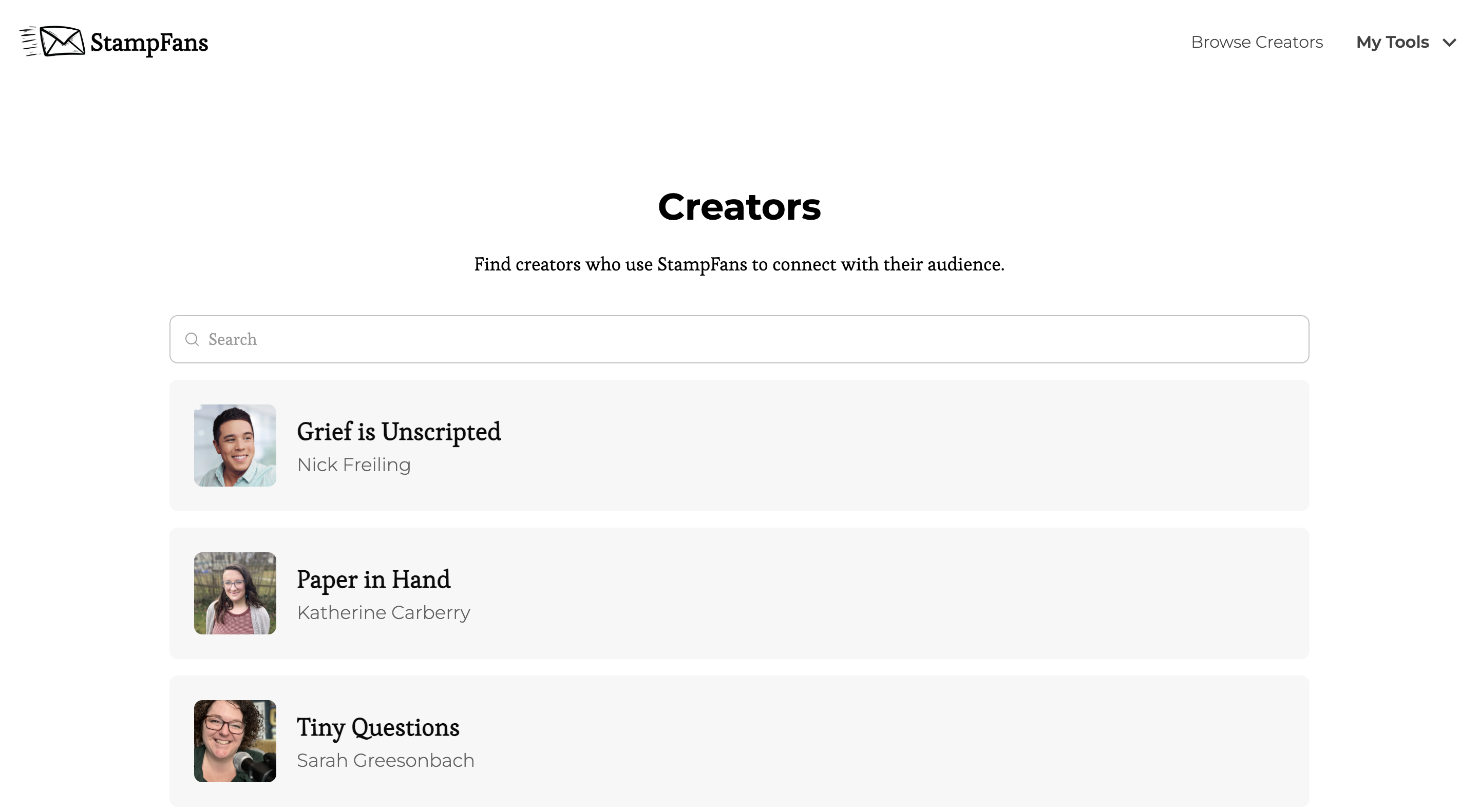Click the chevron arrow beside My Tools
This screenshot has width=1479, height=812.
1449,43
